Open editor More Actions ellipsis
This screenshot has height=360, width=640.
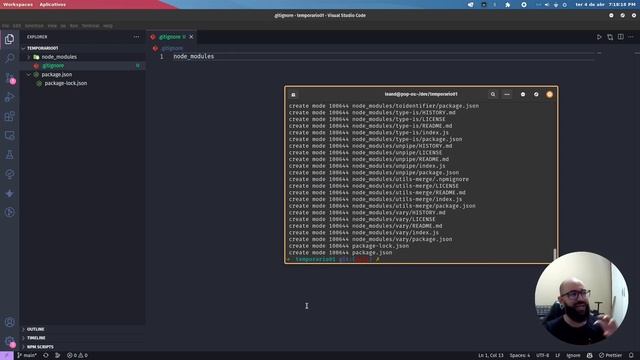631,37
